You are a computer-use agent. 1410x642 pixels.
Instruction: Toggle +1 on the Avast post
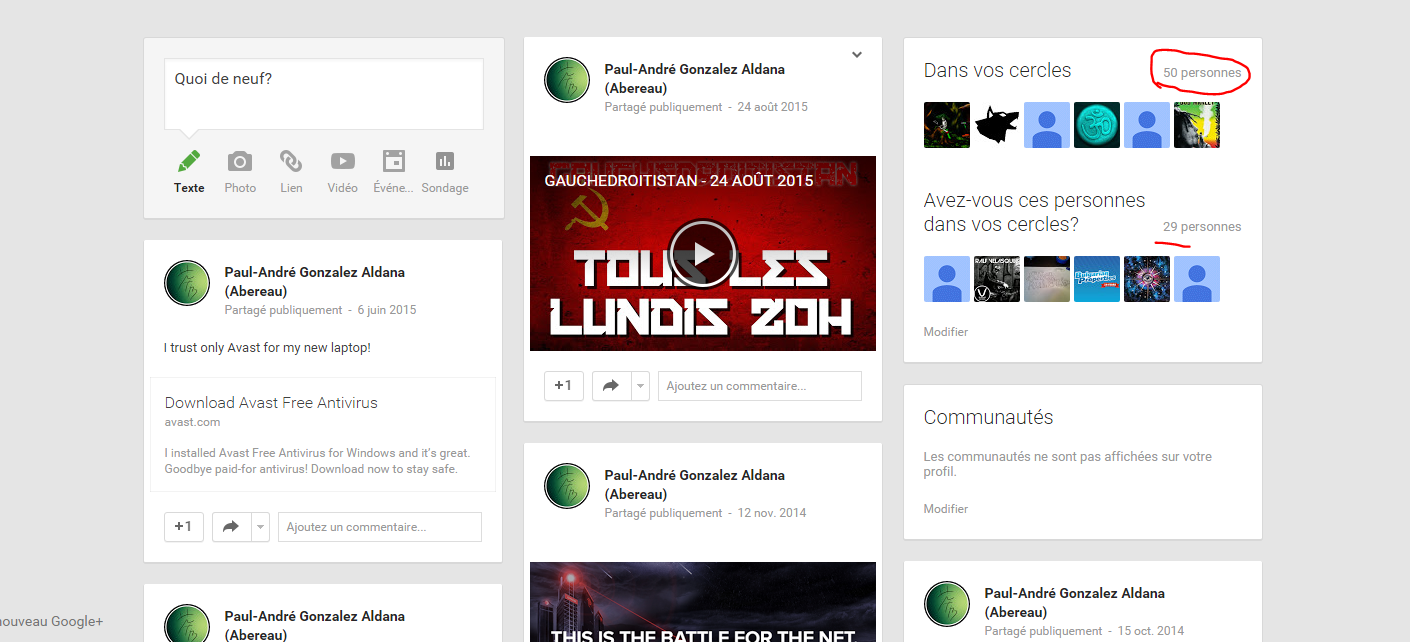tap(184, 527)
